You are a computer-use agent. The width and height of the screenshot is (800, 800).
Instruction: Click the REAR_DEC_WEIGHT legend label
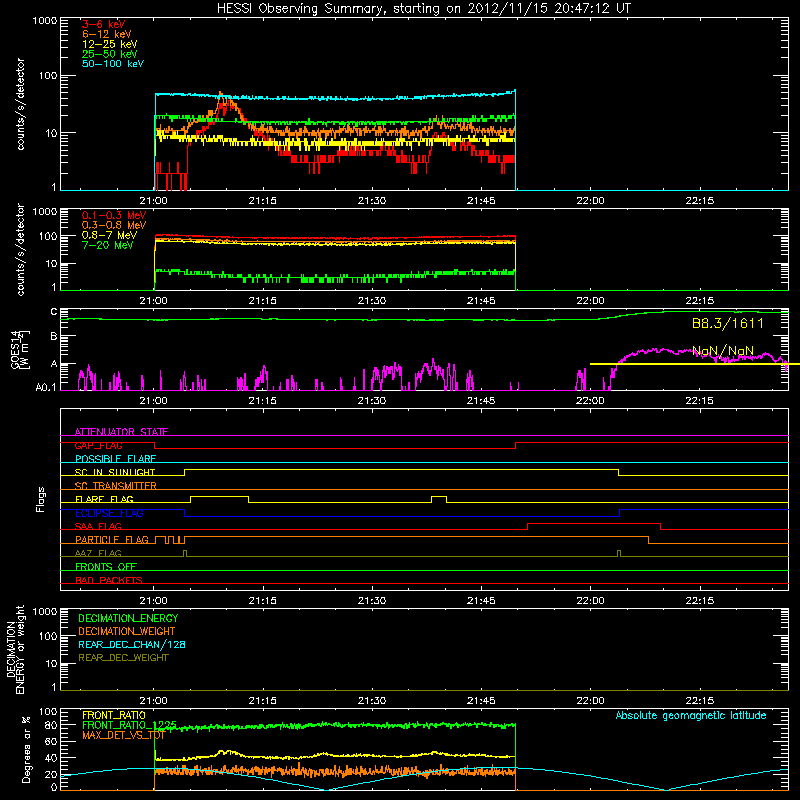click(123, 658)
